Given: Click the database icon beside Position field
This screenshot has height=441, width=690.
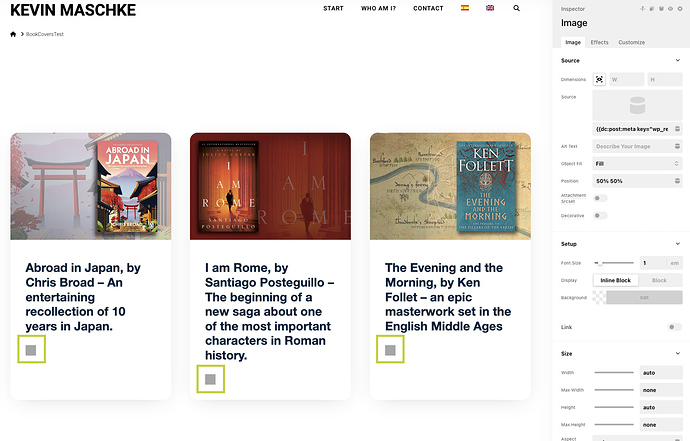Looking at the screenshot, I should tap(676, 180).
